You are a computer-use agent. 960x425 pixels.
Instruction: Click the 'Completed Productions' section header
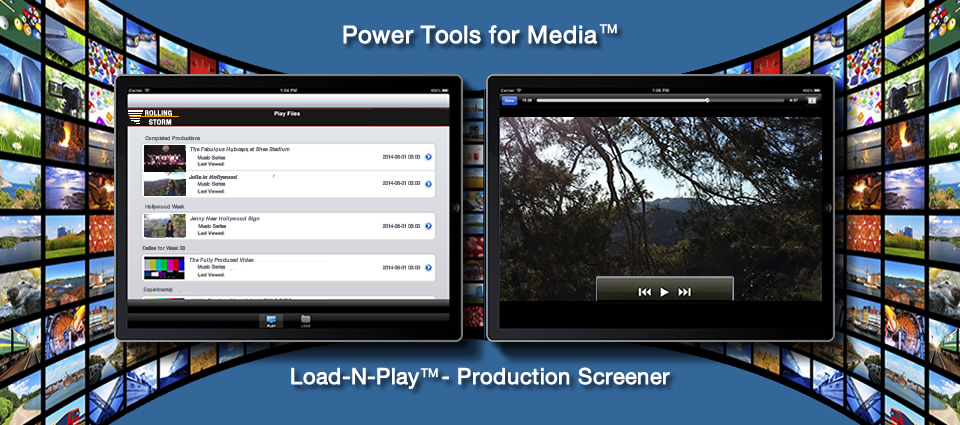[x=173, y=138]
